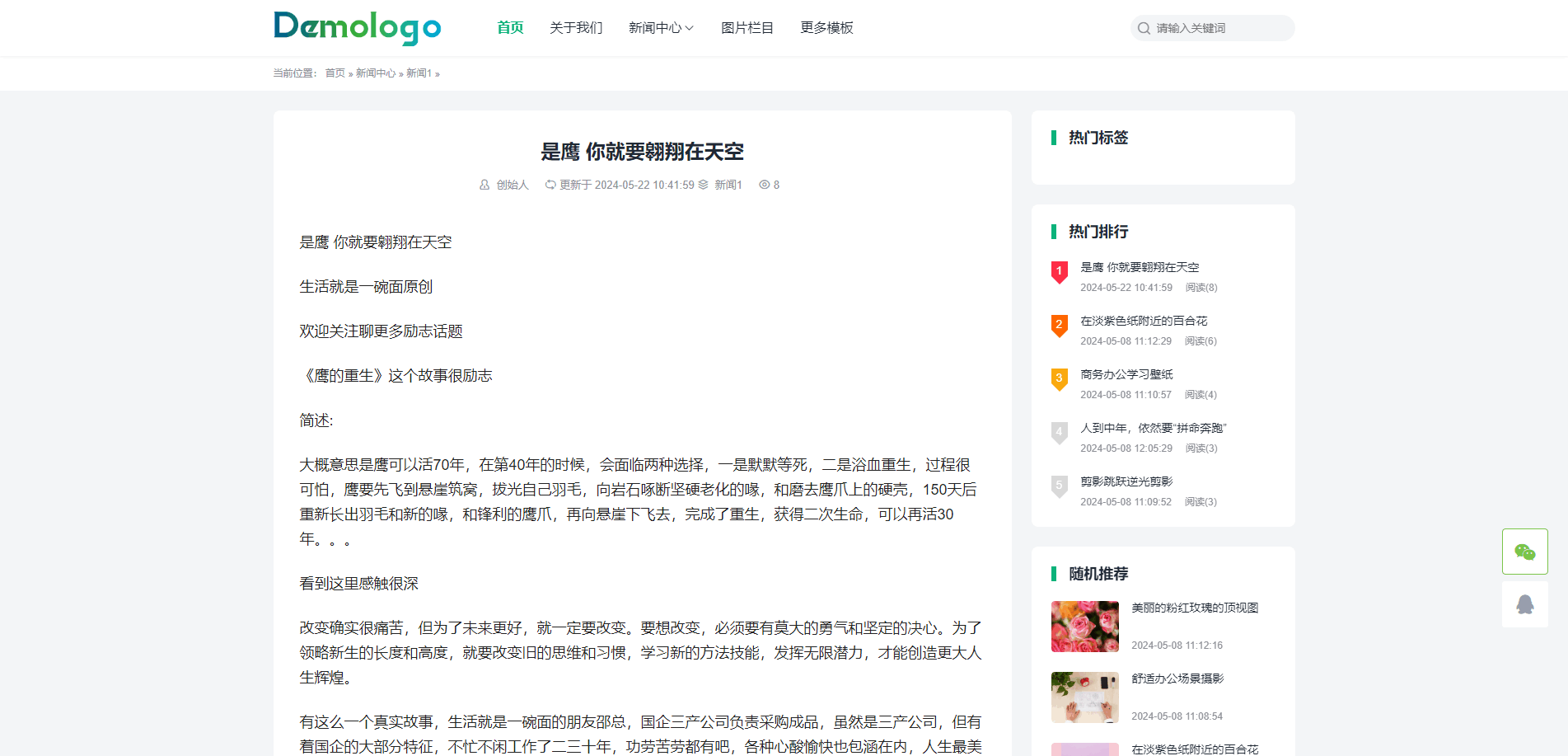Open the 首页 nav tab
Screen dimensions: 1568x756
[510, 28]
